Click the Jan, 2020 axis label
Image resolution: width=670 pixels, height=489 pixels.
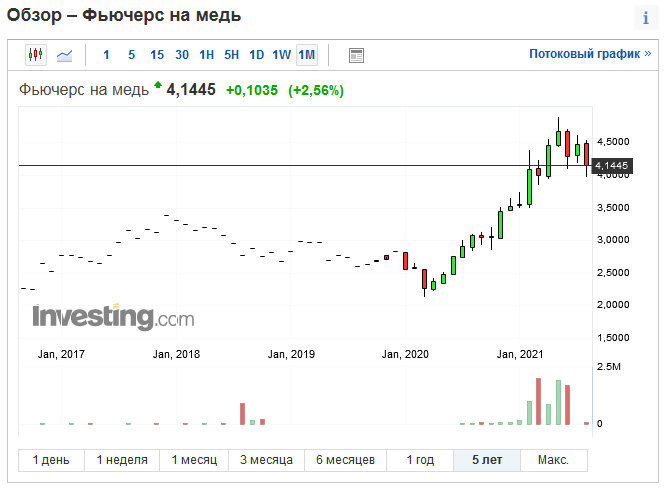(x=405, y=354)
